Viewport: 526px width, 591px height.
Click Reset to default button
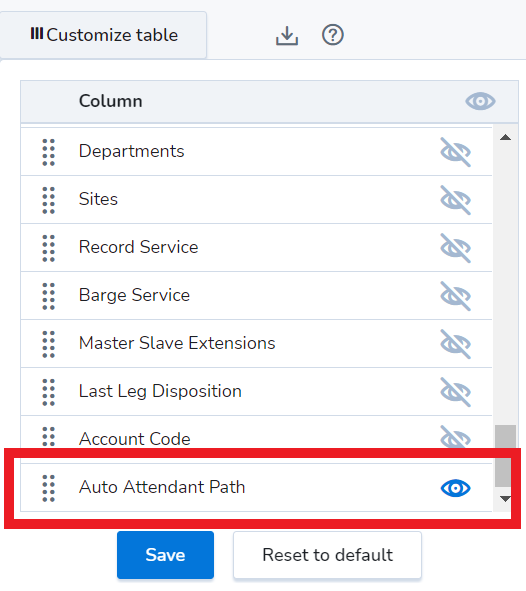pyautogui.click(x=327, y=555)
